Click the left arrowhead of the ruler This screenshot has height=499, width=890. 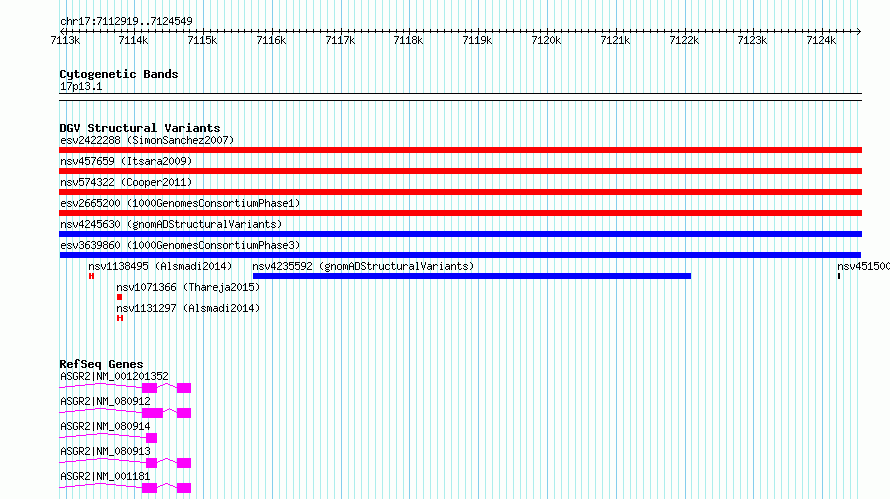[62, 31]
